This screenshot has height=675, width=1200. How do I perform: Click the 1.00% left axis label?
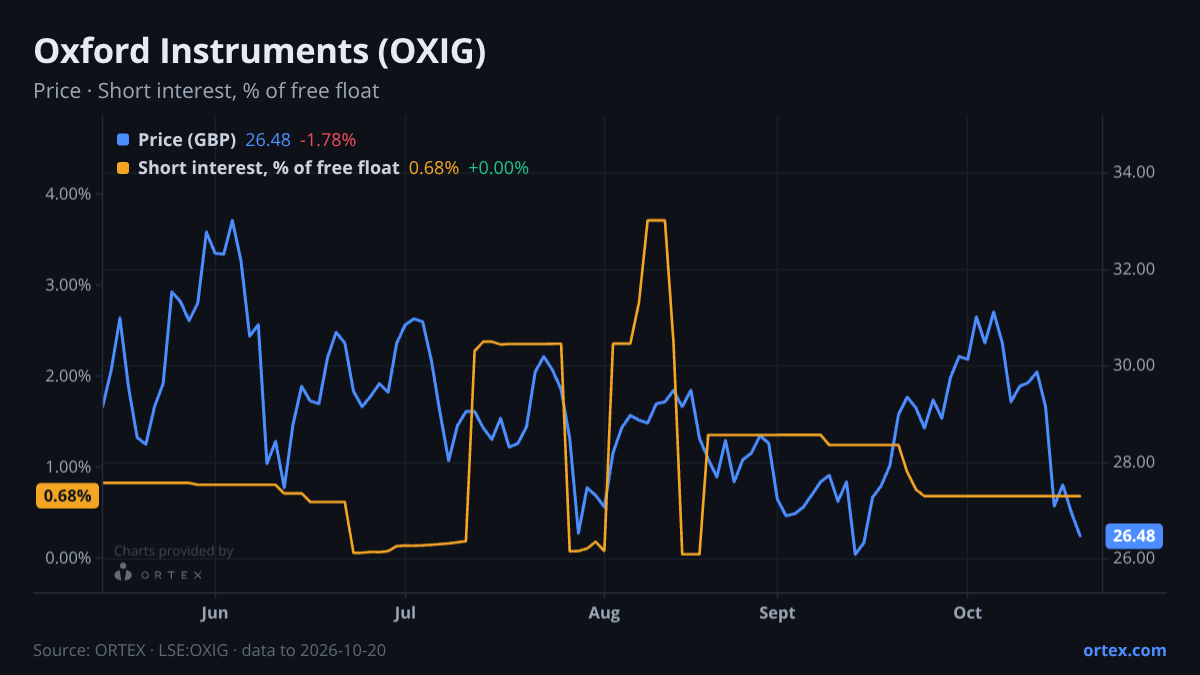(67, 467)
